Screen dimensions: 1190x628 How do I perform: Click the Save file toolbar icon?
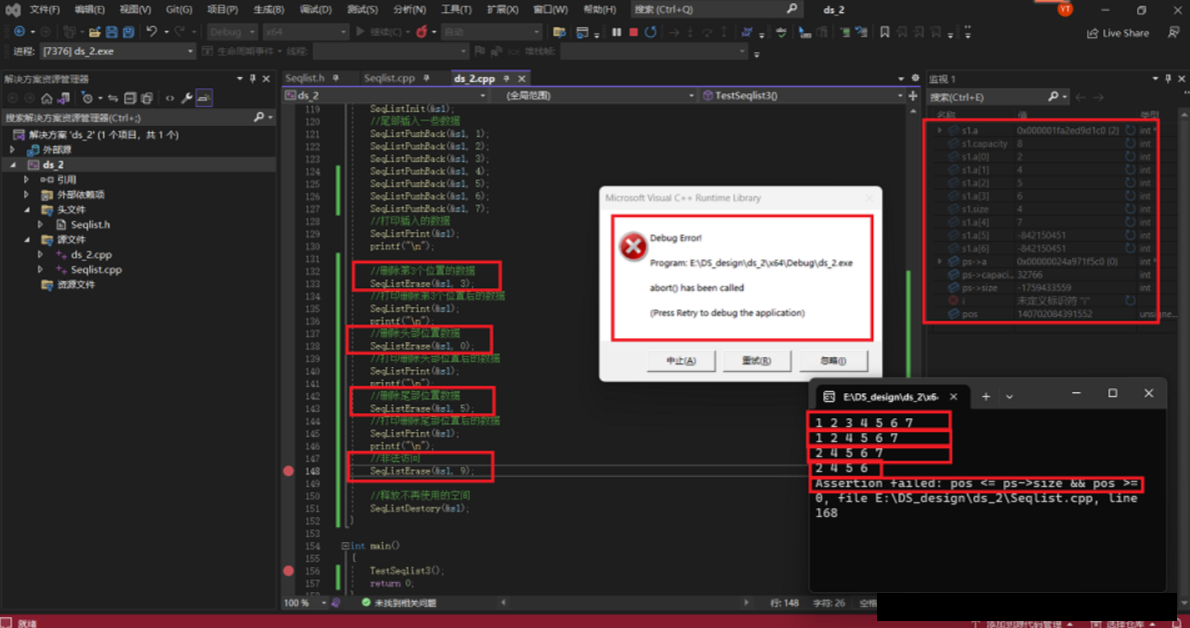[112, 32]
